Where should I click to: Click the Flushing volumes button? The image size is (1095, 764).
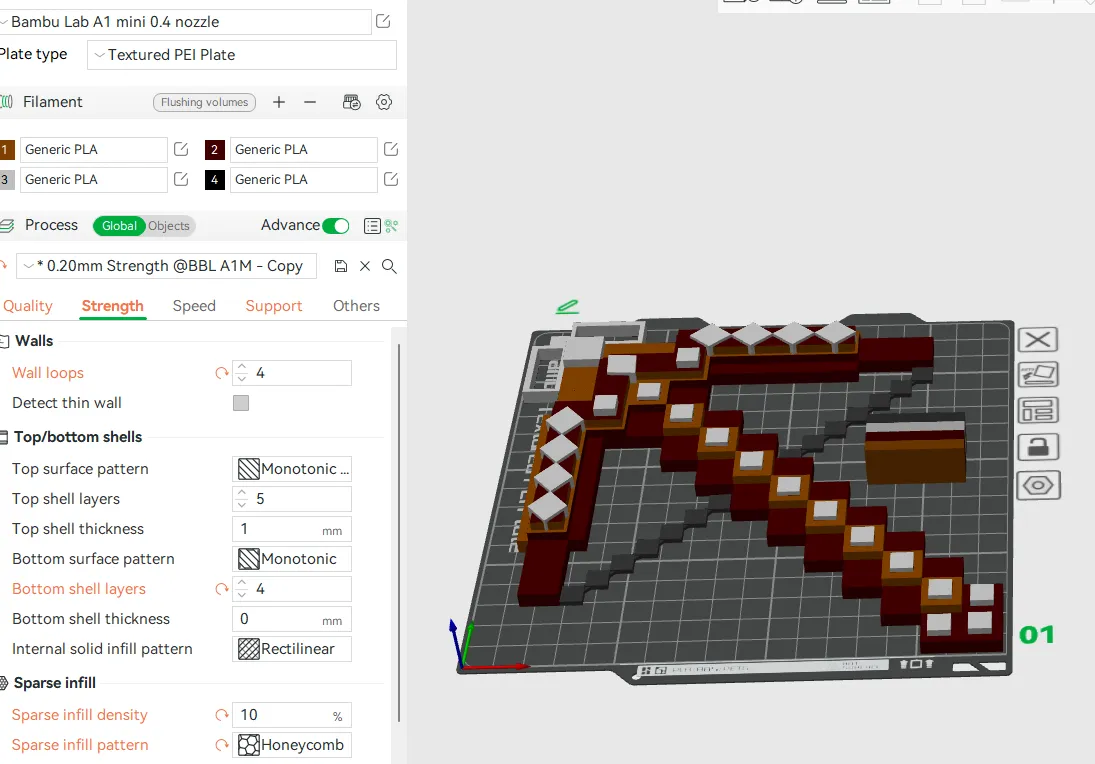point(204,101)
